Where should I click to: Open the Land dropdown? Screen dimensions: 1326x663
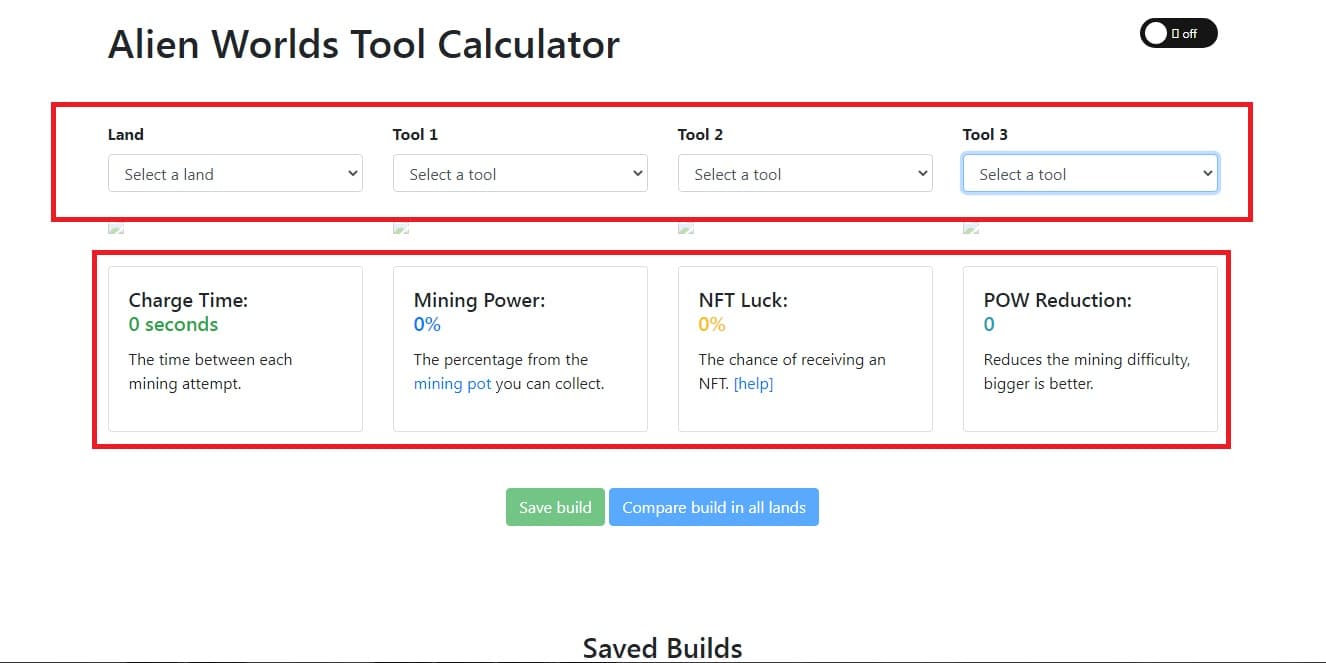pyautogui.click(x=235, y=174)
